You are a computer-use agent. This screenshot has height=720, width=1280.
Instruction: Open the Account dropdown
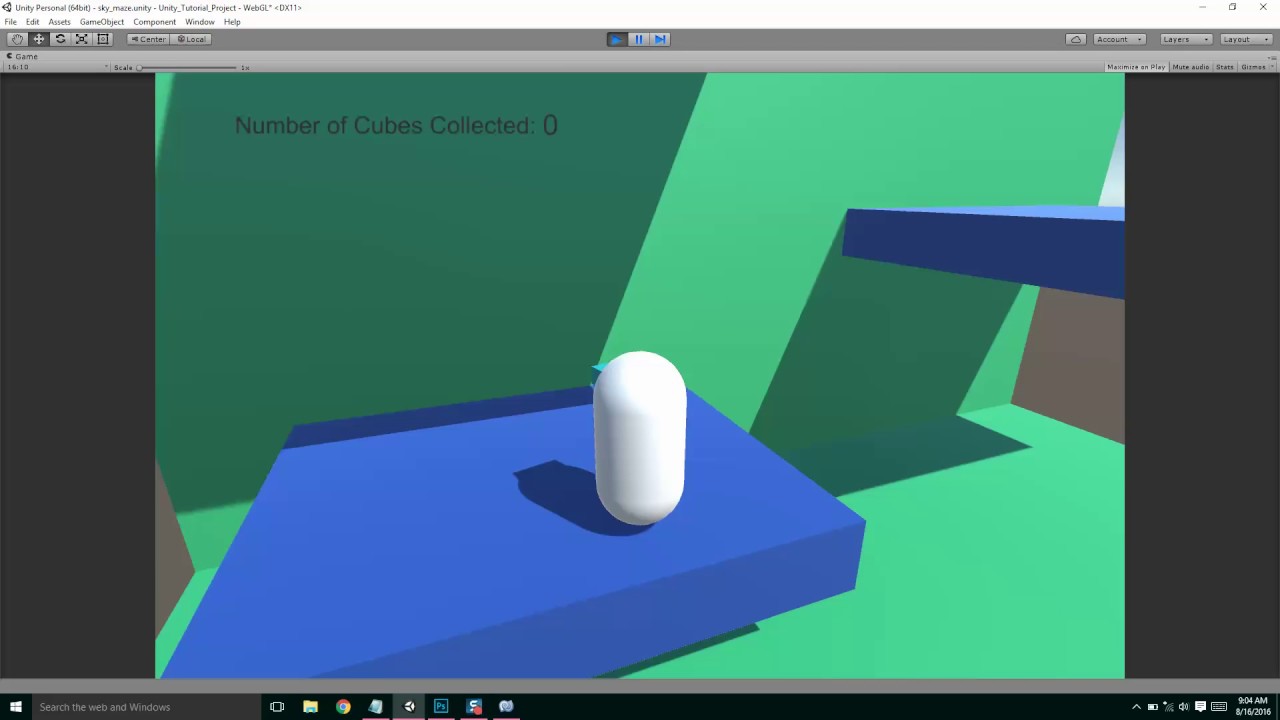coord(1119,39)
